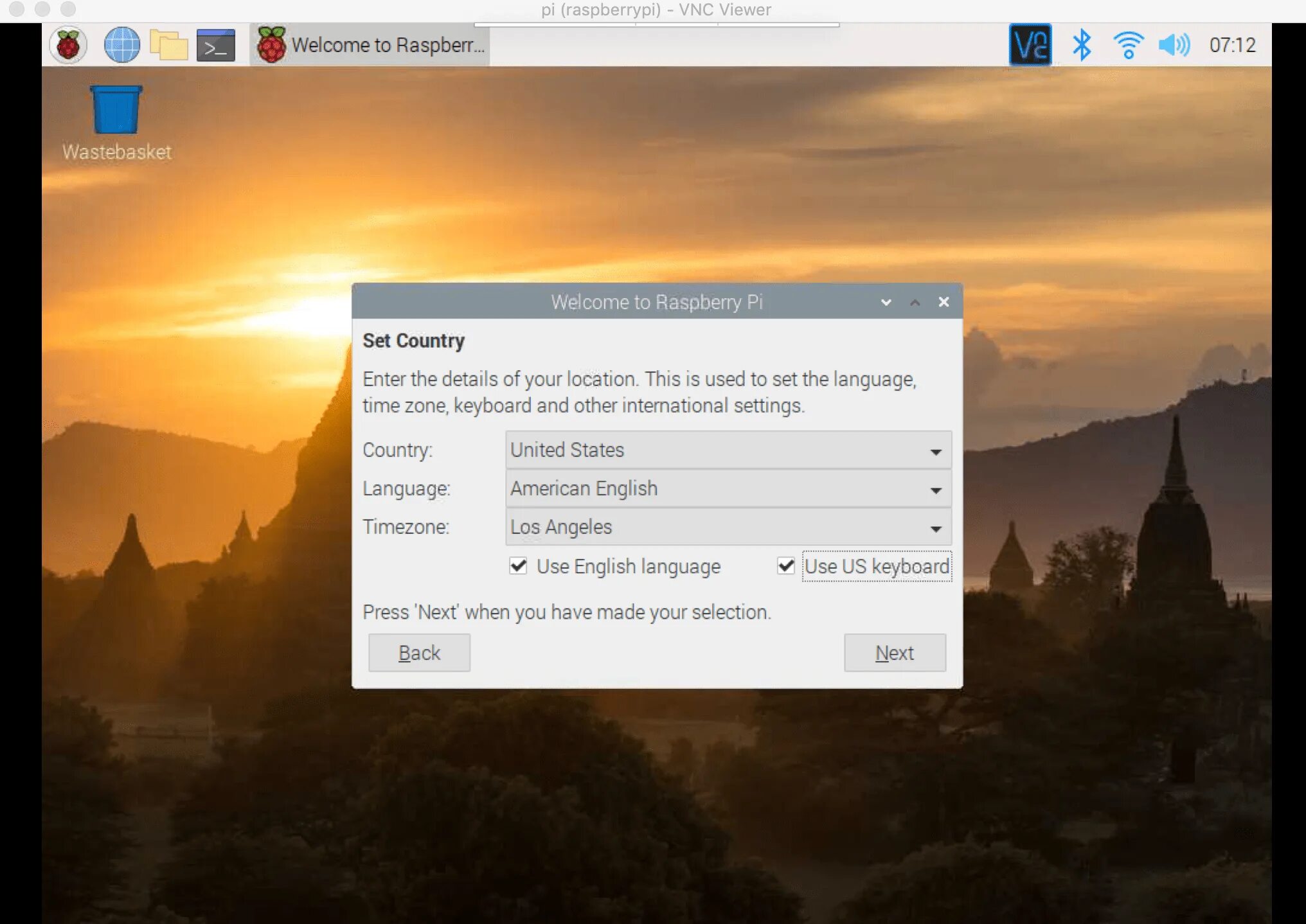Uncheck Use English language checkbox
The image size is (1306, 924).
tap(518, 566)
